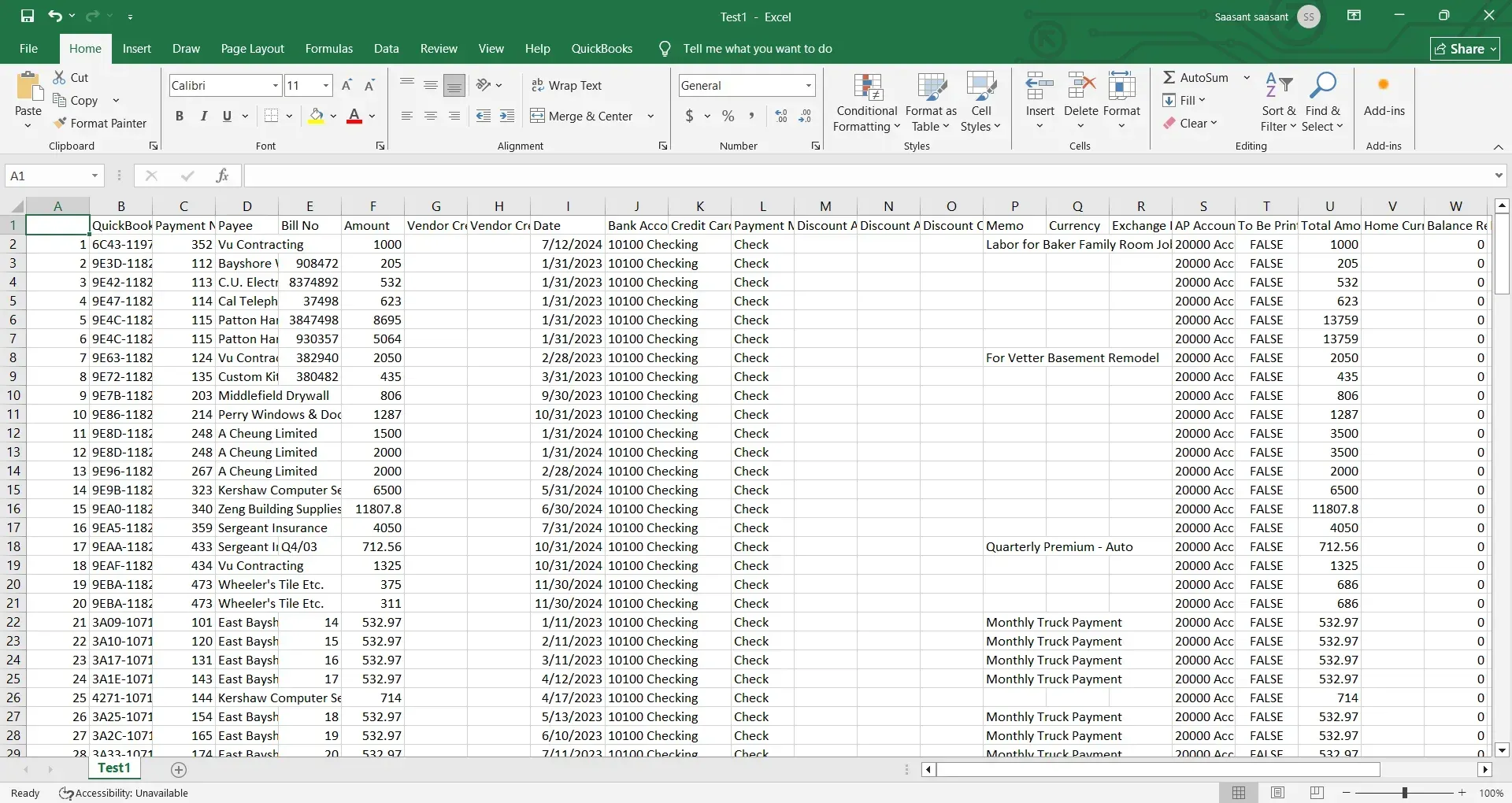Click the Save icon in title bar
The image size is (1512, 803).
(28, 16)
